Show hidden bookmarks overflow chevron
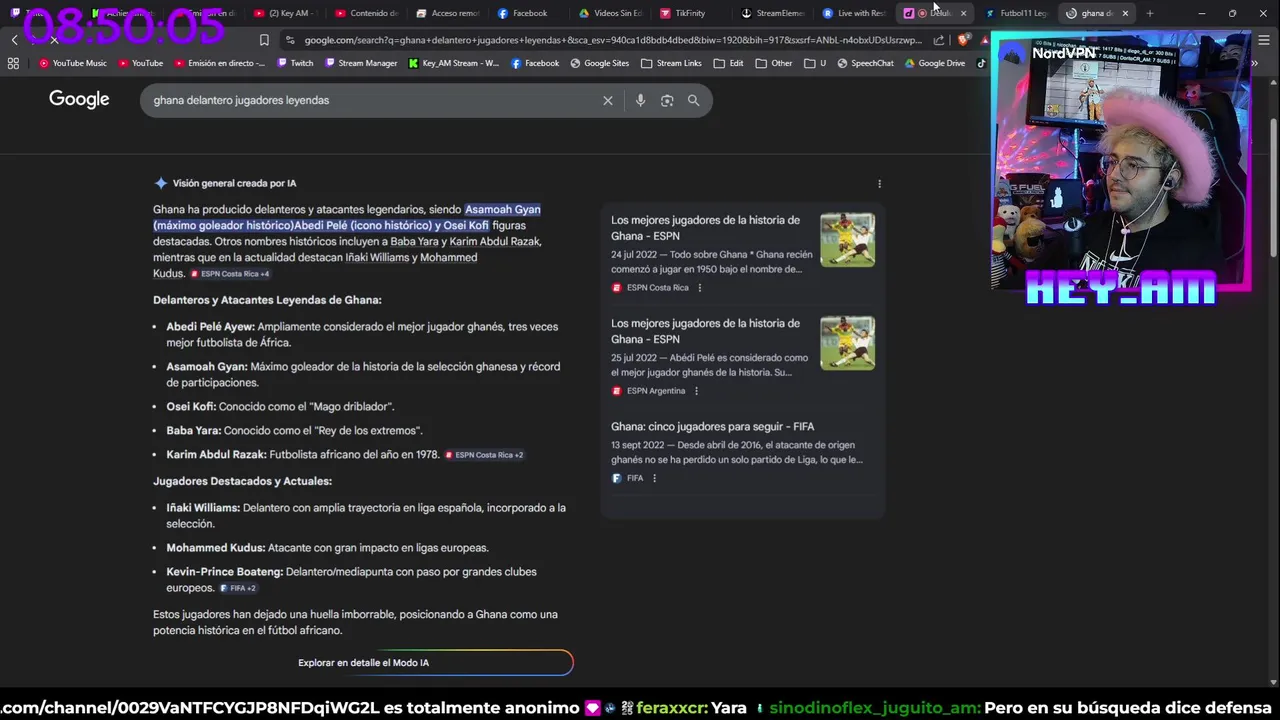This screenshot has width=1280, height=720. pos(1254,63)
